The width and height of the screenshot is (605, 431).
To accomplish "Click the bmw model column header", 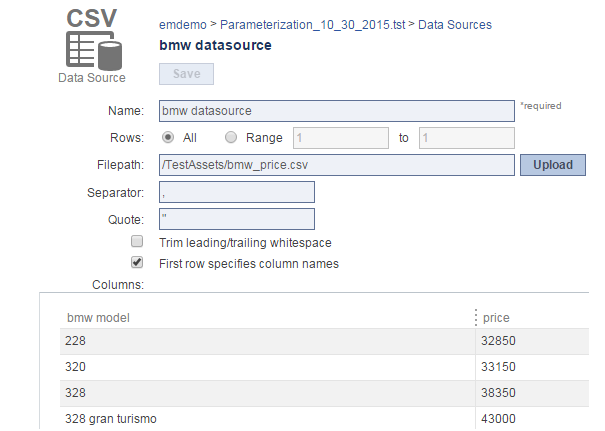I will pos(98,318).
